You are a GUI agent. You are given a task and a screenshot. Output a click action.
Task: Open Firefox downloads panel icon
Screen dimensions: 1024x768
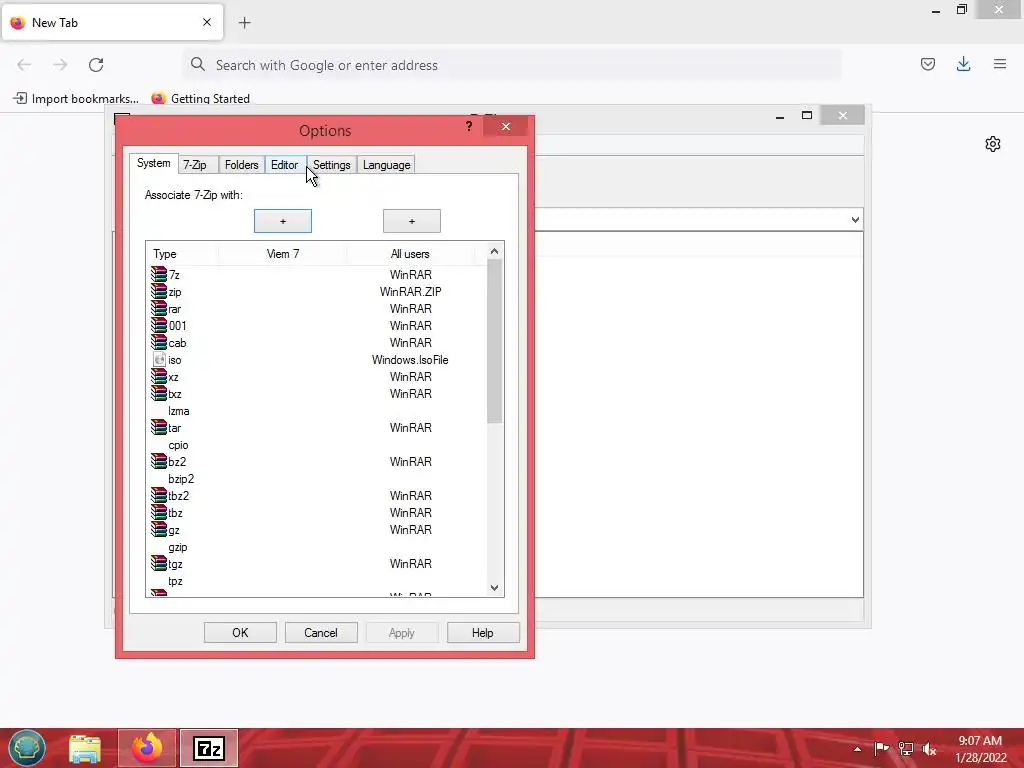tap(963, 64)
